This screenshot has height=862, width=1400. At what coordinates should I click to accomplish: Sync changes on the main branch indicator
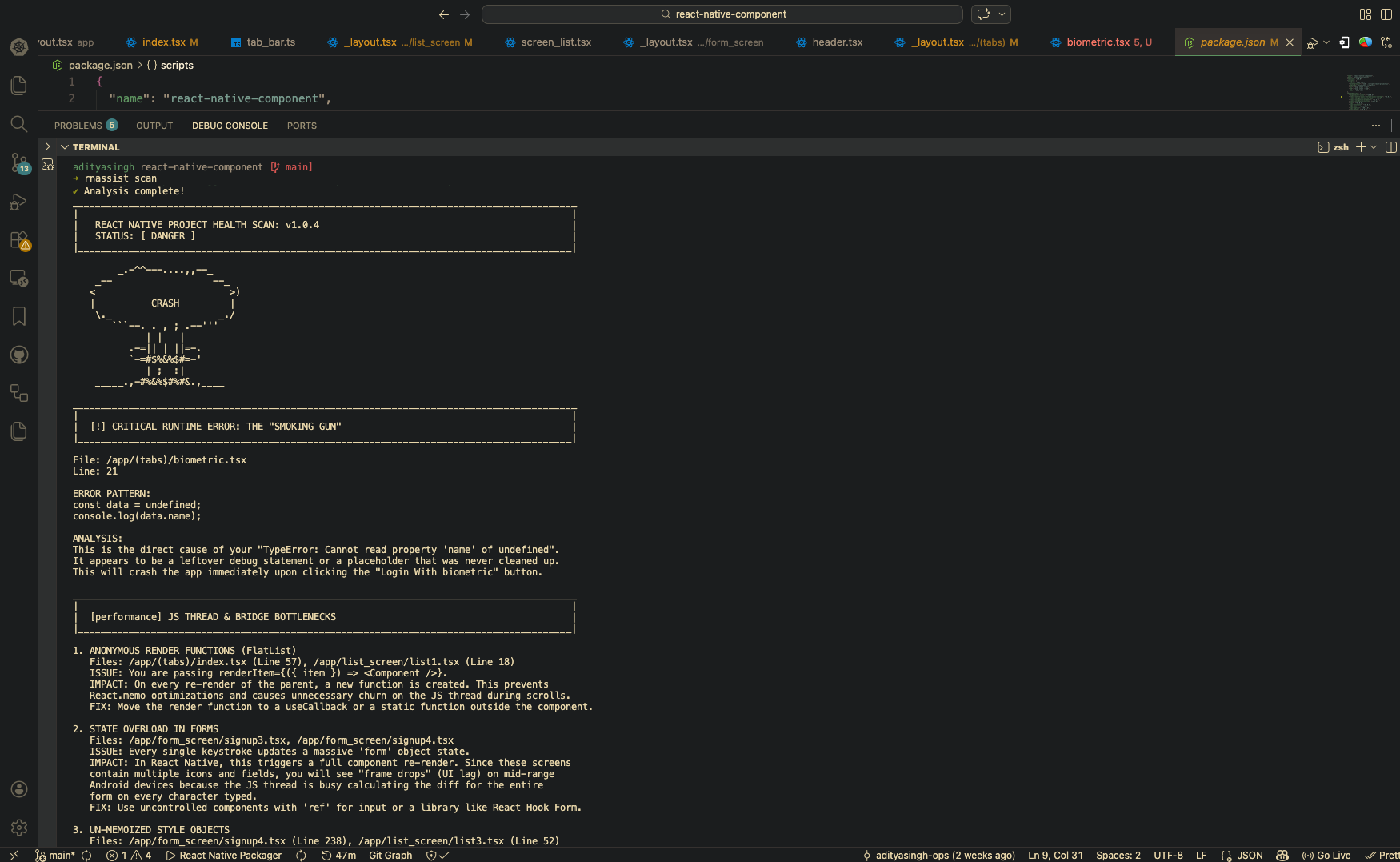point(87,855)
